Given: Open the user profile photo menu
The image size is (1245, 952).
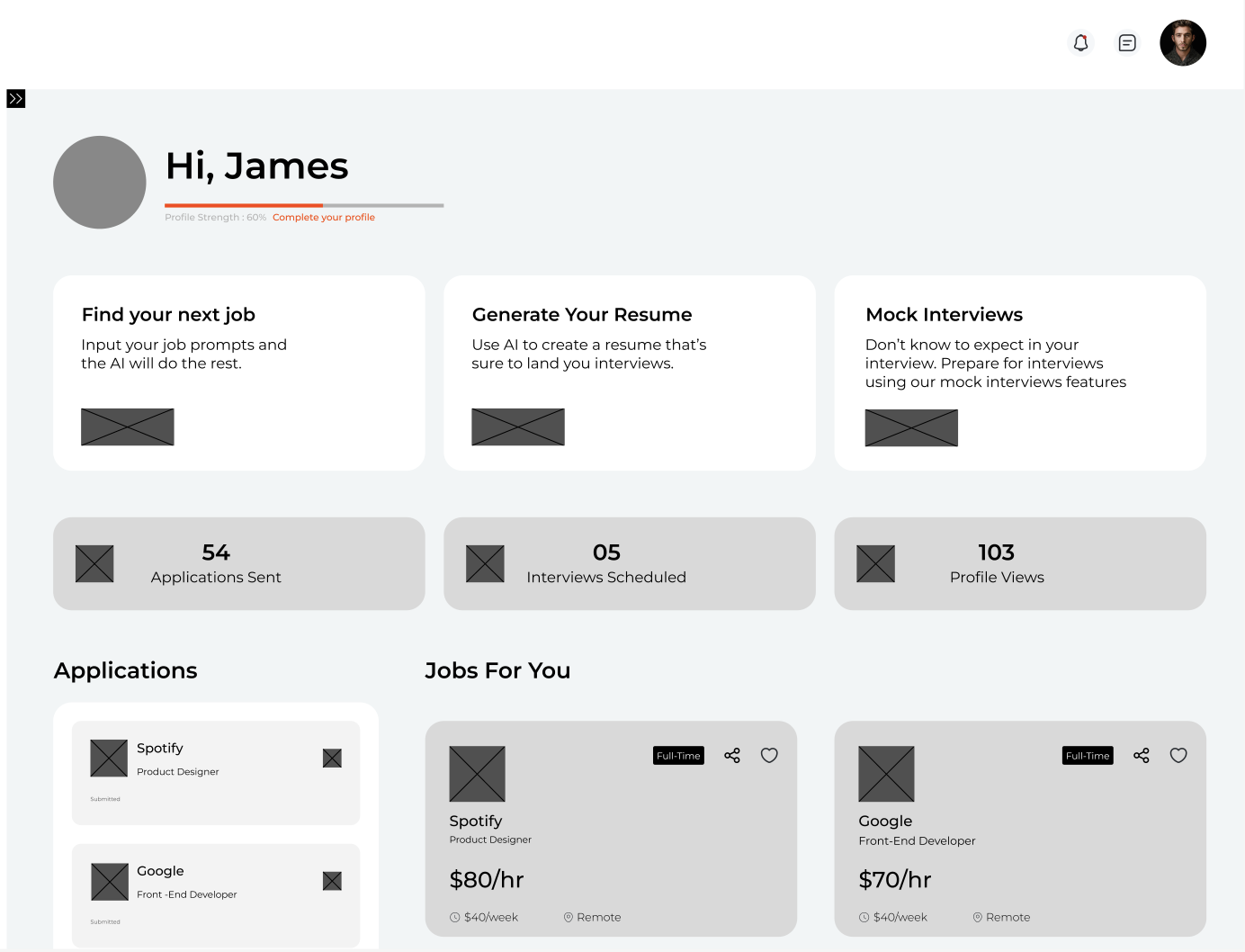Looking at the screenshot, I should pyautogui.click(x=1183, y=42).
